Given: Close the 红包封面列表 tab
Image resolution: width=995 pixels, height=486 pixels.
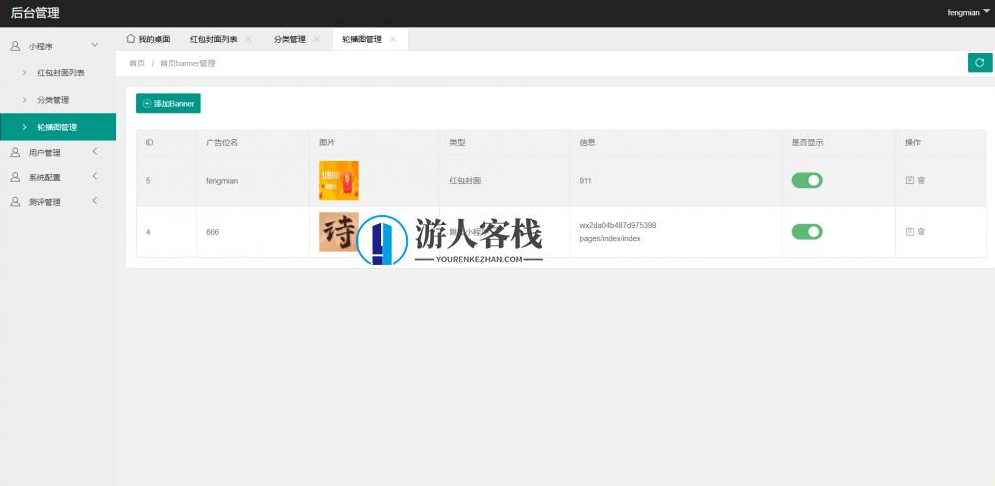Looking at the screenshot, I should click(248, 39).
